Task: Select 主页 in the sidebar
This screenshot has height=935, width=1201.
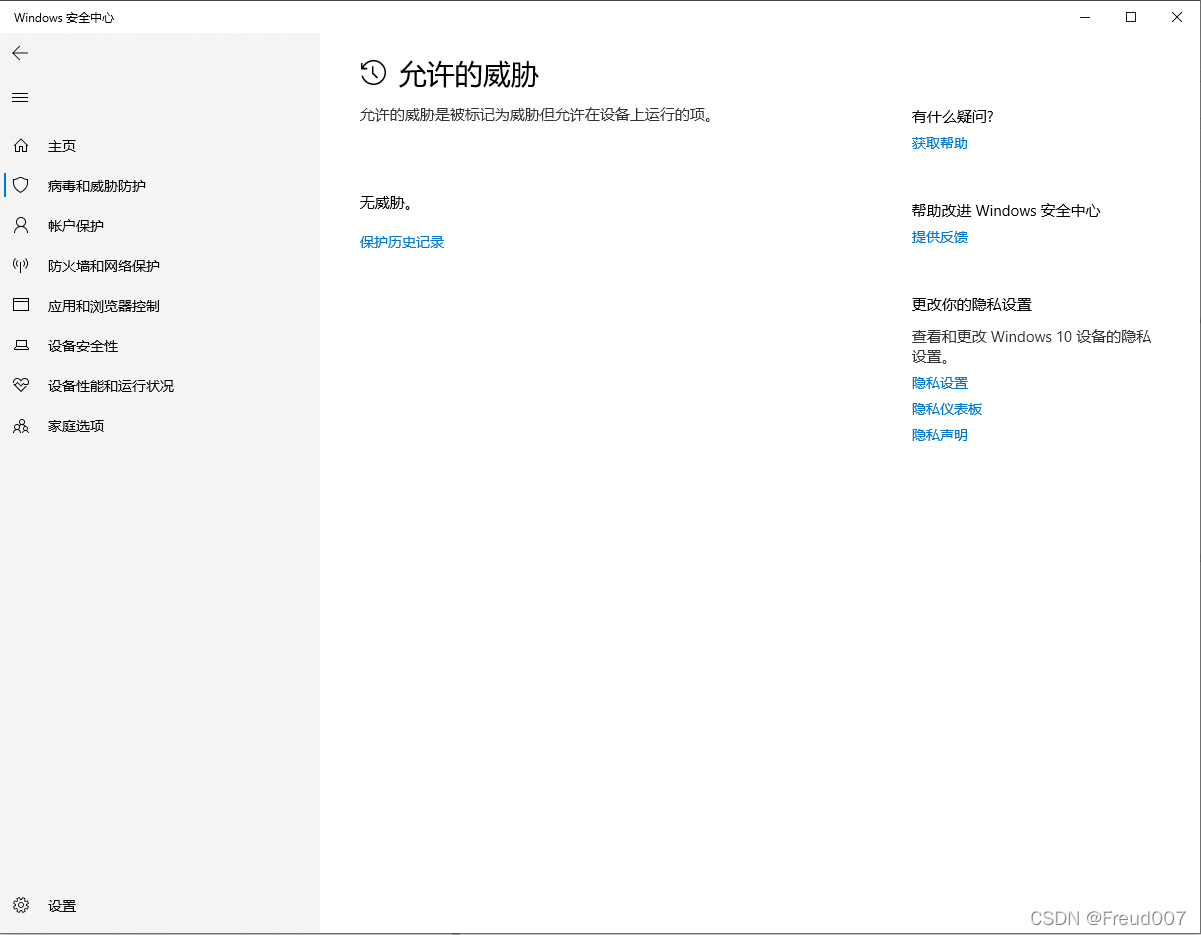Action: 62,146
